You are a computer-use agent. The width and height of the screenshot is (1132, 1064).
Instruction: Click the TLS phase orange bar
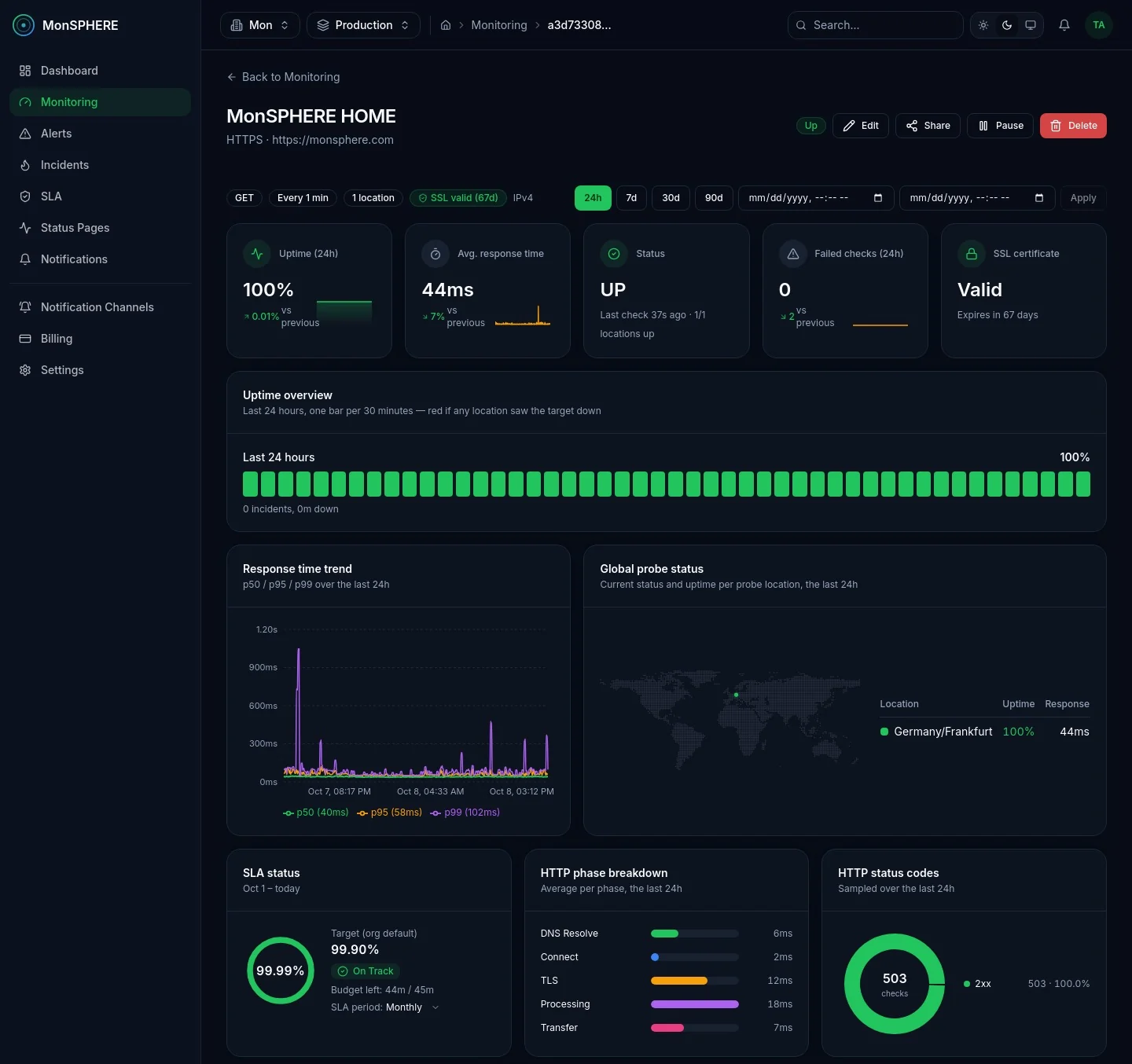pyautogui.click(x=679, y=981)
